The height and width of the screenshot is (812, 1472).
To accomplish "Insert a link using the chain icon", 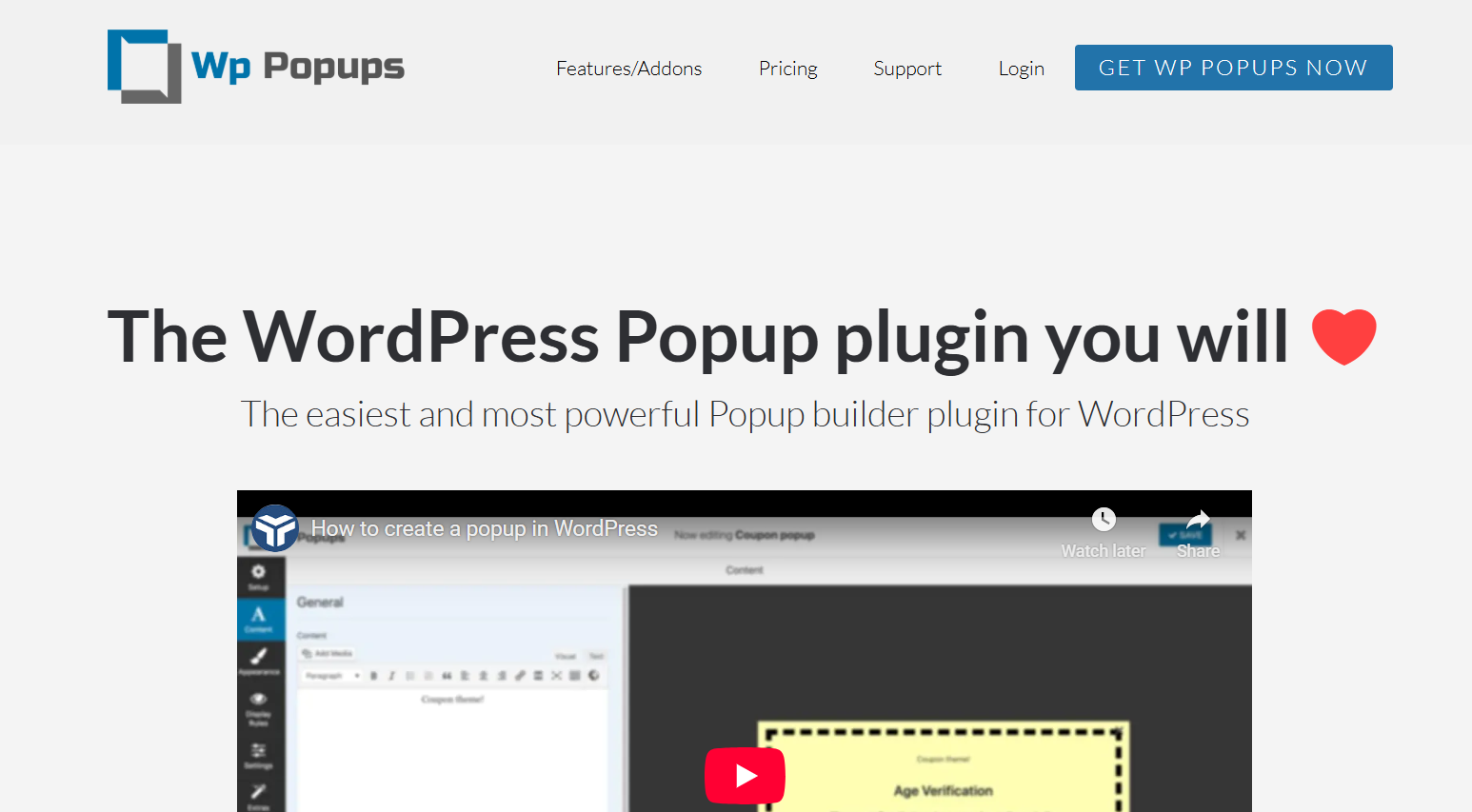I will click(520, 676).
